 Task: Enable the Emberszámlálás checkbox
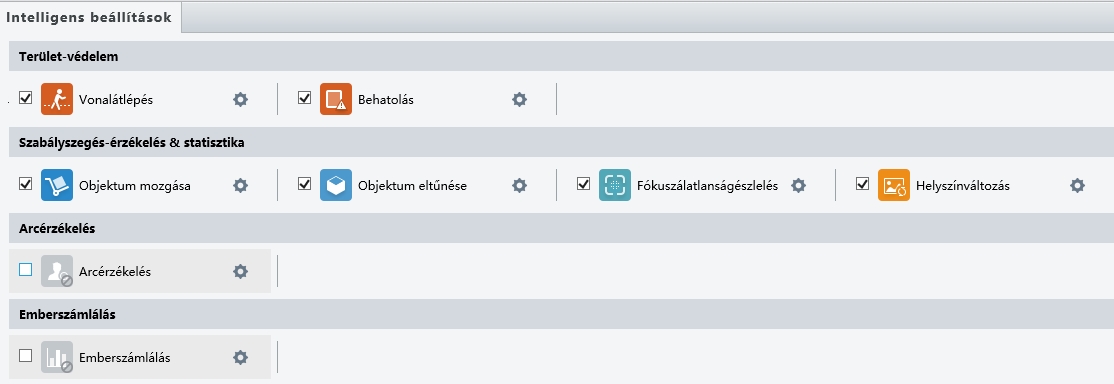click(x=26, y=356)
